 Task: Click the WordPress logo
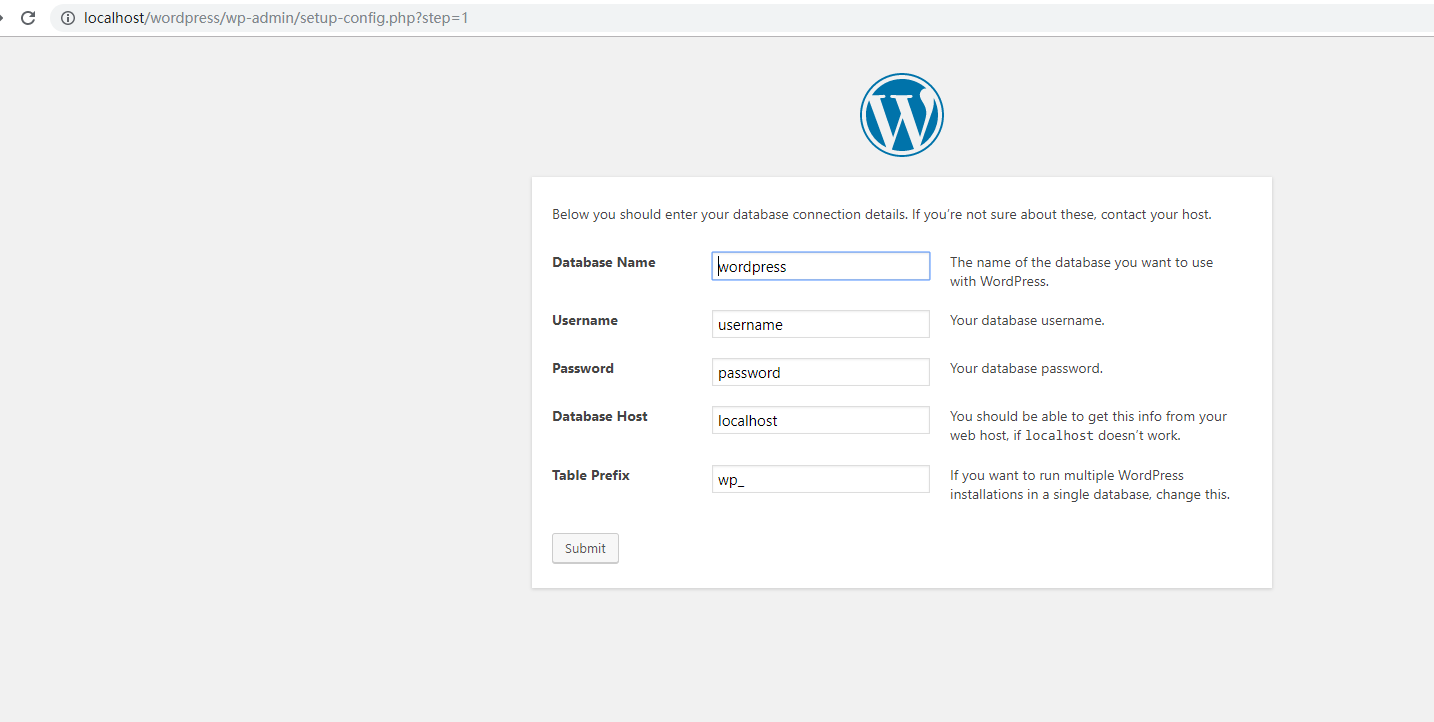[901, 115]
